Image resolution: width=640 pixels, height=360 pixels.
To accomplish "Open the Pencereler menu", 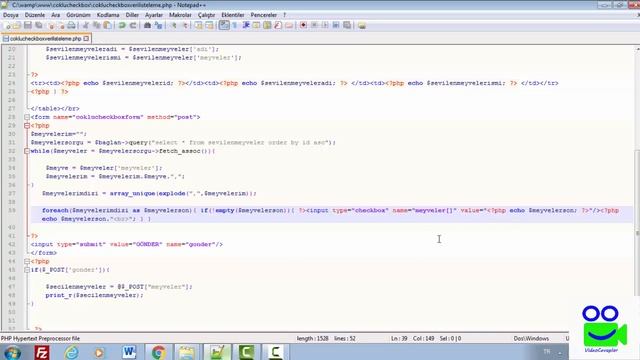I will (264, 15).
